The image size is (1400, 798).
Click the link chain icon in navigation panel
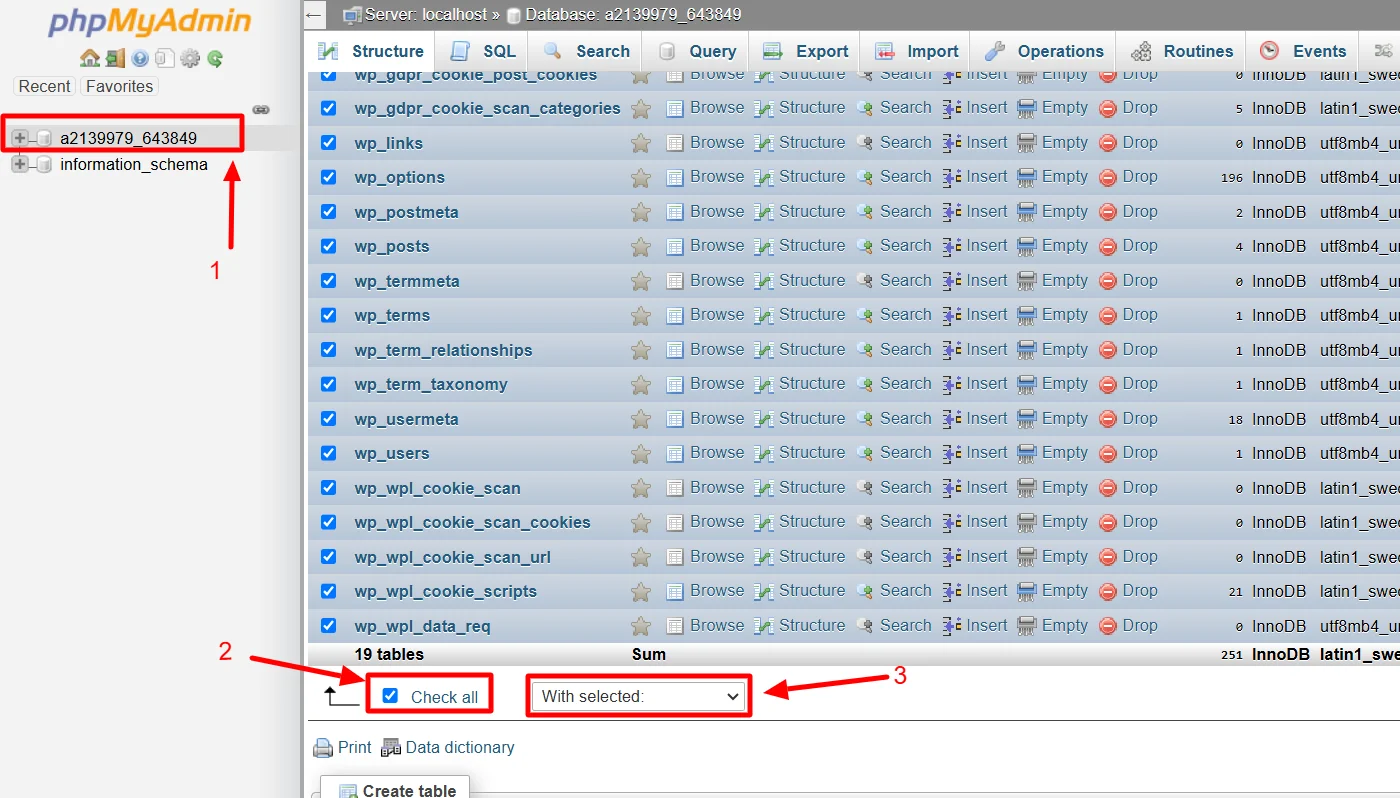coord(261,109)
